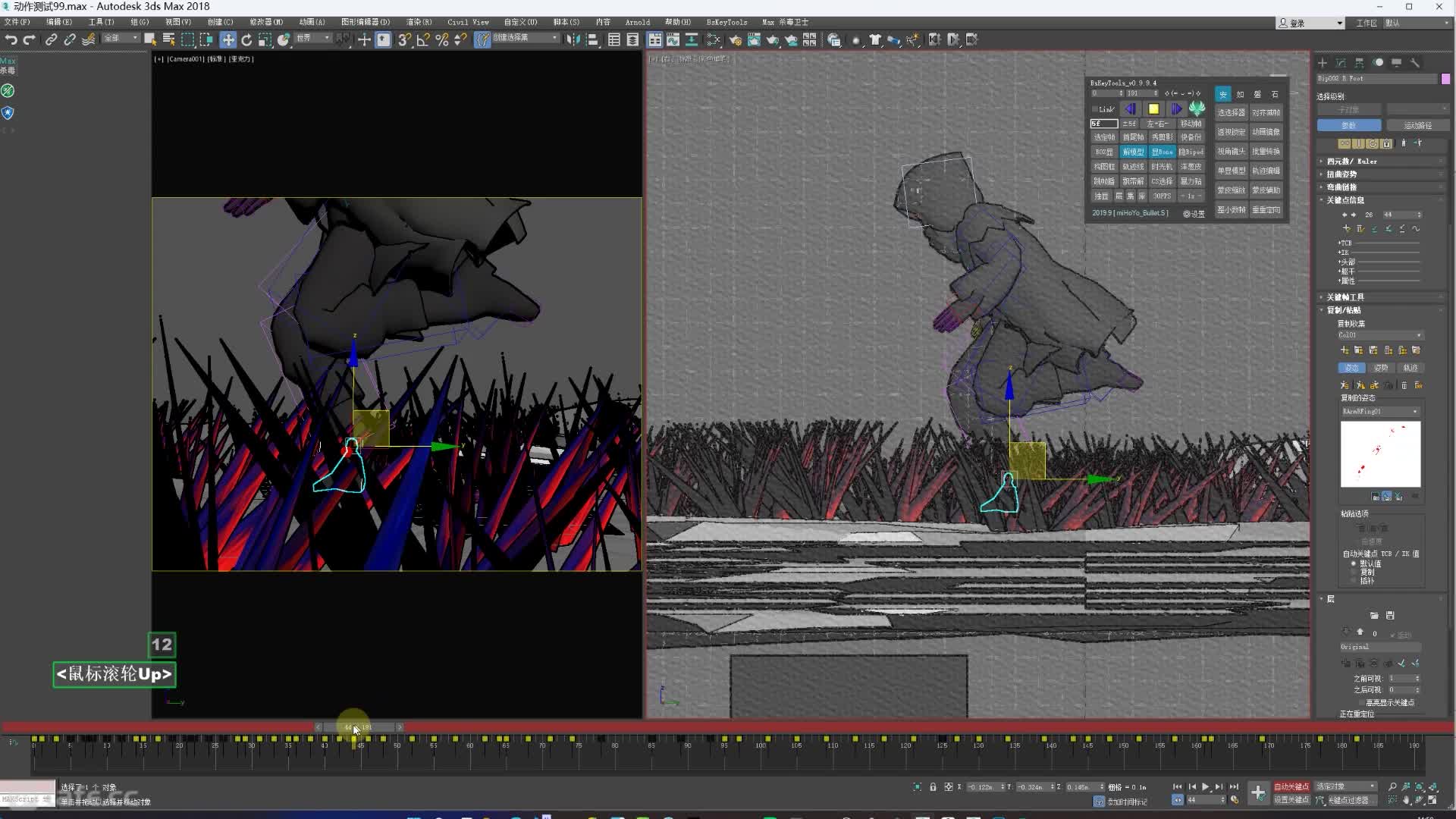This screenshot has width=1456, height=819.
Task: Toggle the angle snap icon
Action: click(423, 39)
